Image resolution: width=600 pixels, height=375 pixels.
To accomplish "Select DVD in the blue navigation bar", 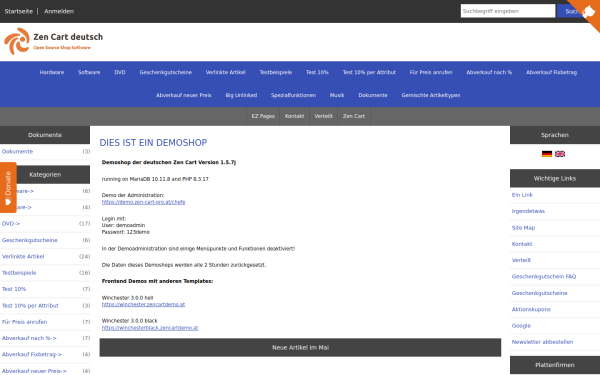I will pyautogui.click(x=120, y=72).
